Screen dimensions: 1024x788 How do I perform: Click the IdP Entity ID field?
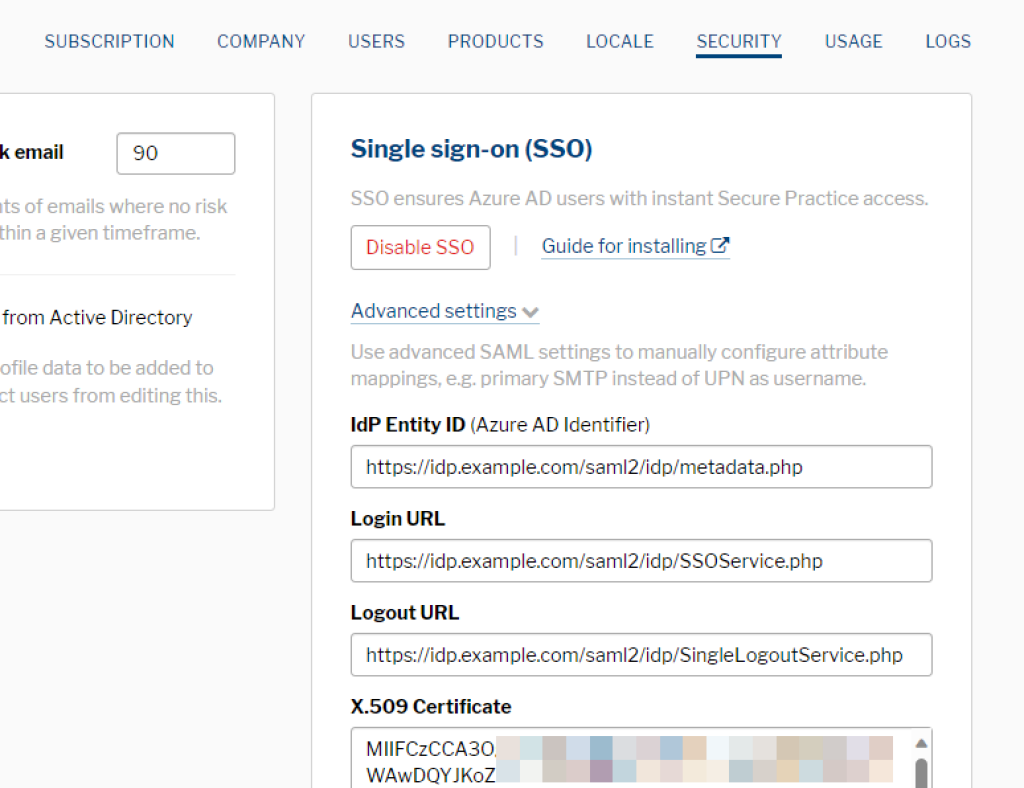tap(641, 467)
